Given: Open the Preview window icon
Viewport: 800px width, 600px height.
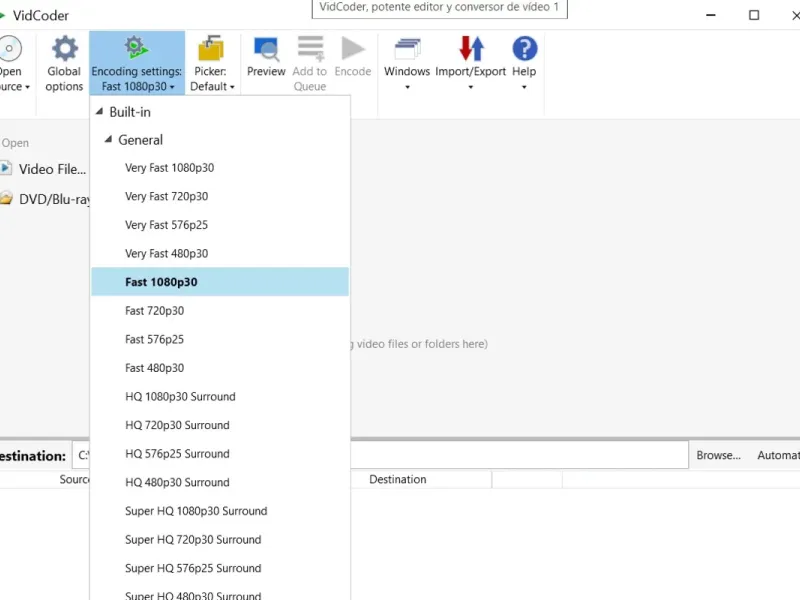Looking at the screenshot, I should (266, 48).
